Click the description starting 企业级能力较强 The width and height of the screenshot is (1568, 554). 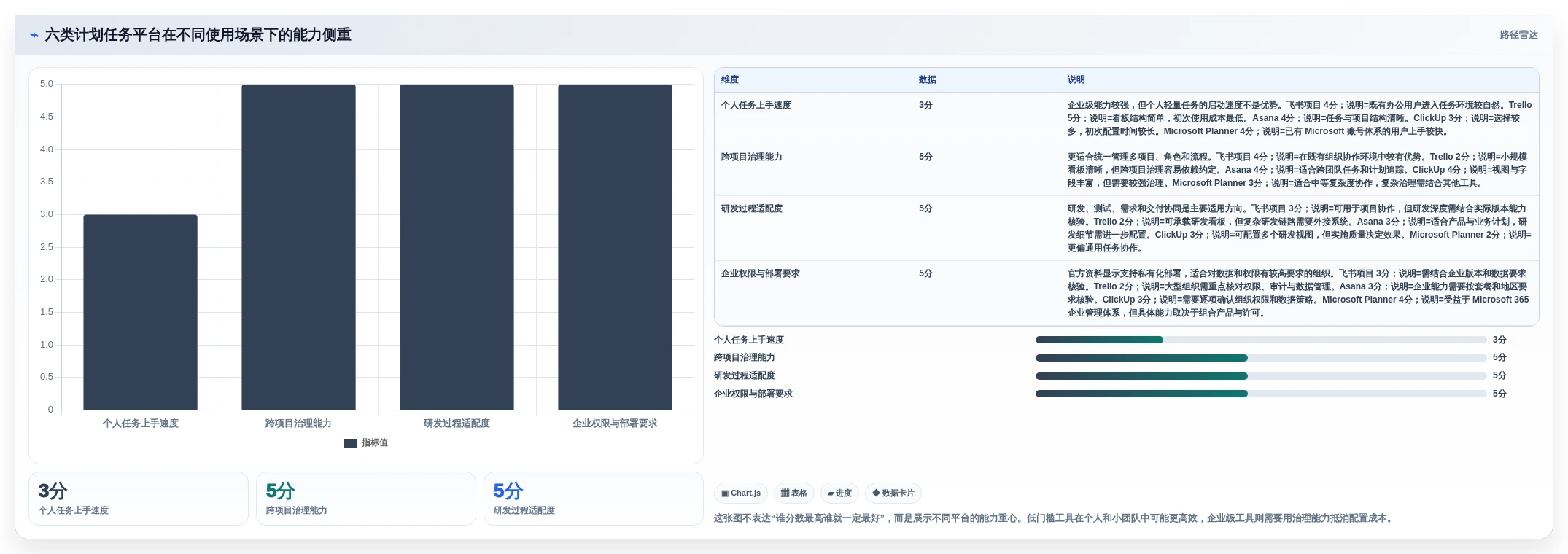1300,118
